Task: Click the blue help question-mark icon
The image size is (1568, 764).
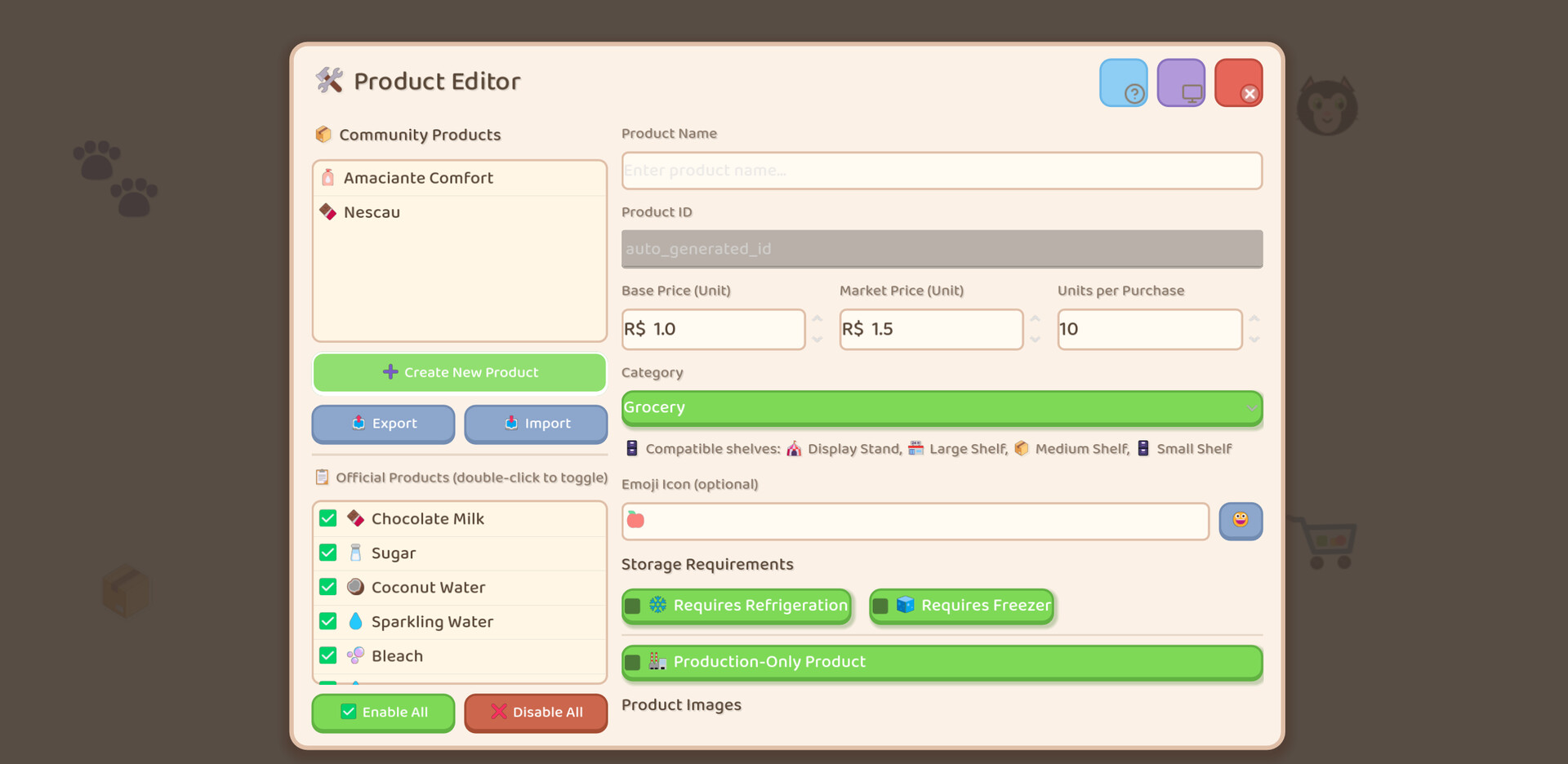Action: tap(1123, 82)
